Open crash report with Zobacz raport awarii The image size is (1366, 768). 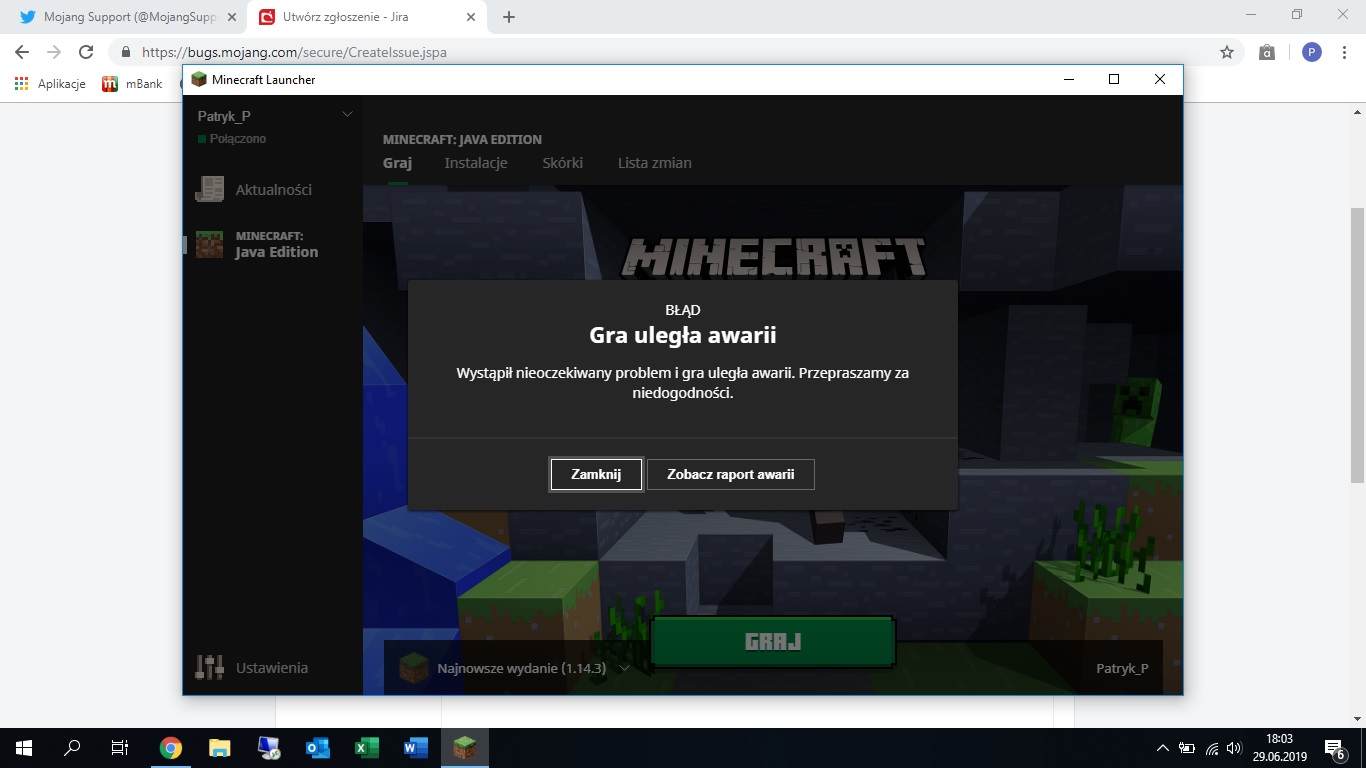pos(731,475)
